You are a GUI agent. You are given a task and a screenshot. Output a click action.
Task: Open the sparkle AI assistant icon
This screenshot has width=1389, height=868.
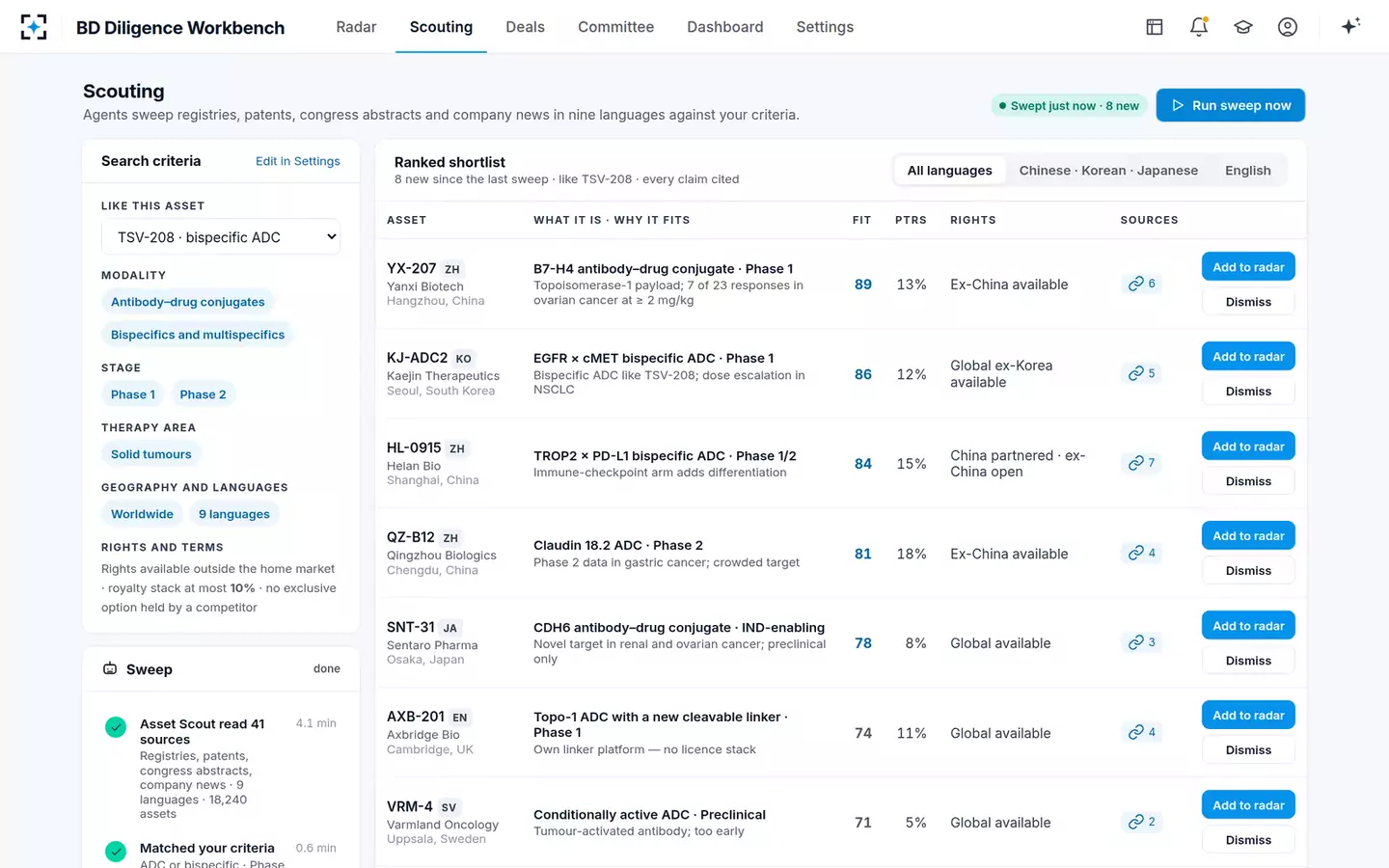tap(1350, 26)
